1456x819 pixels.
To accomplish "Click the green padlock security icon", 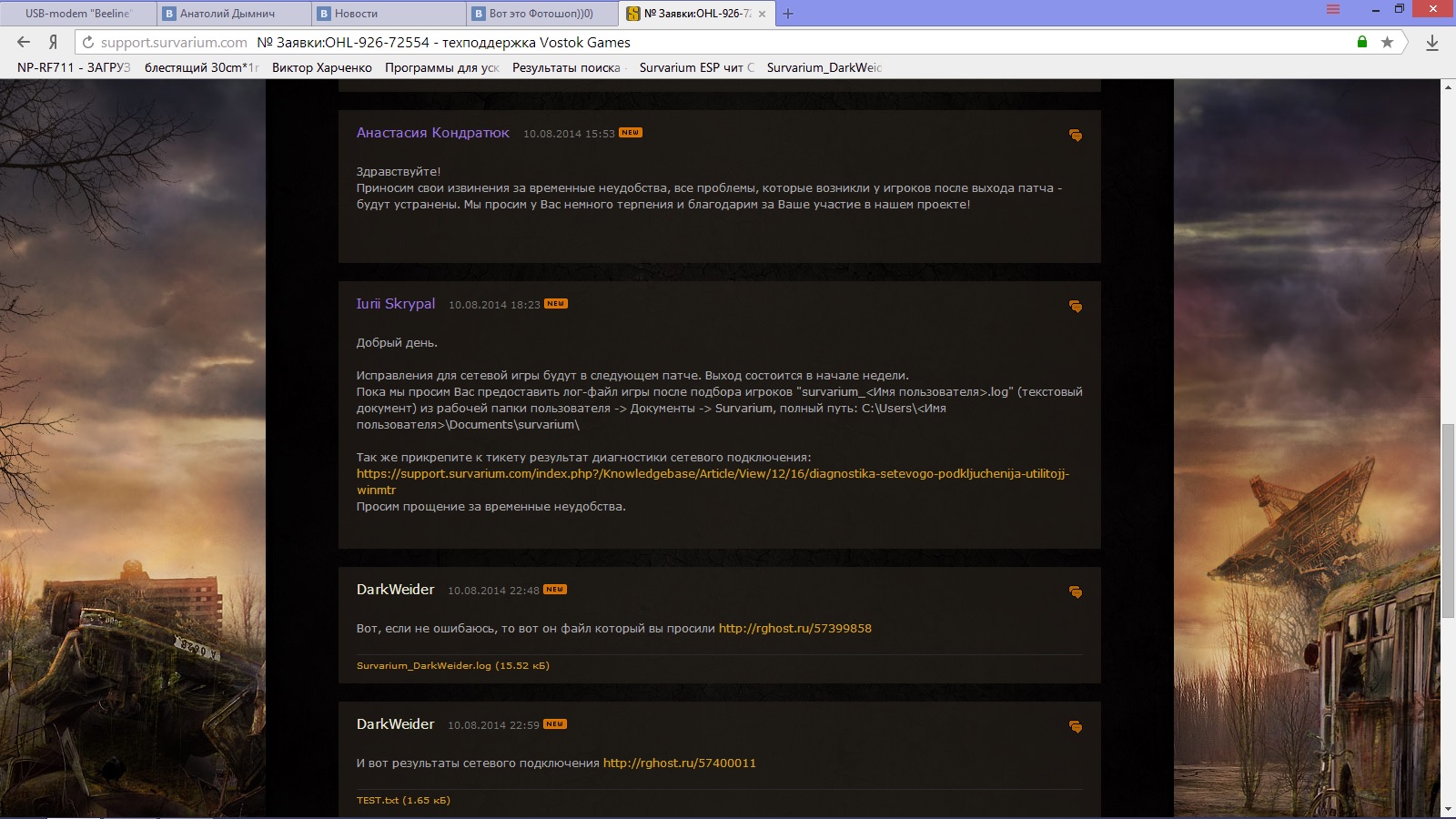I will pos(1362,42).
